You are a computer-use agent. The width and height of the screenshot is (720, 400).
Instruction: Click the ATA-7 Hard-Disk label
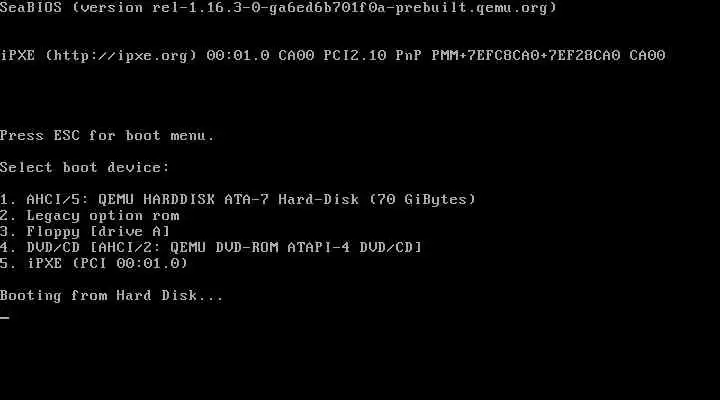coord(292,199)
